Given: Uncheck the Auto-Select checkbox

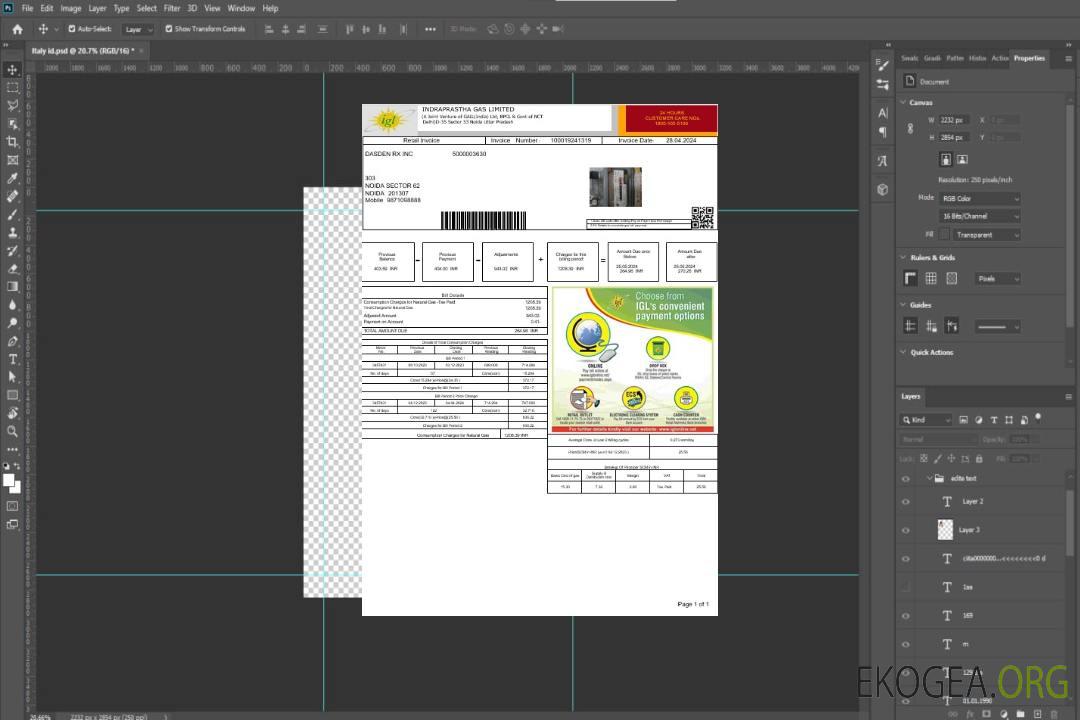Looking at the screenshot, I should click(x=72, y=29).
